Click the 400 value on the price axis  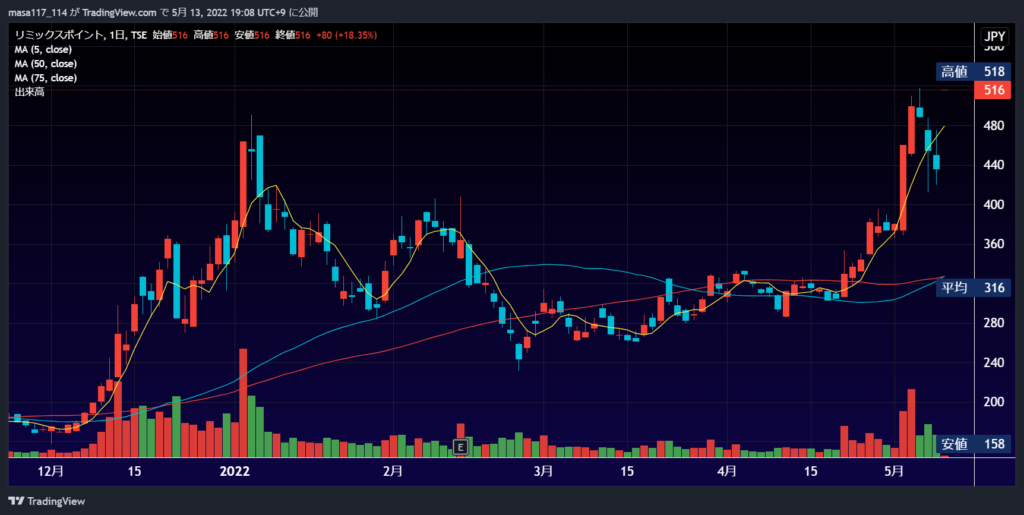pos(993,204)
